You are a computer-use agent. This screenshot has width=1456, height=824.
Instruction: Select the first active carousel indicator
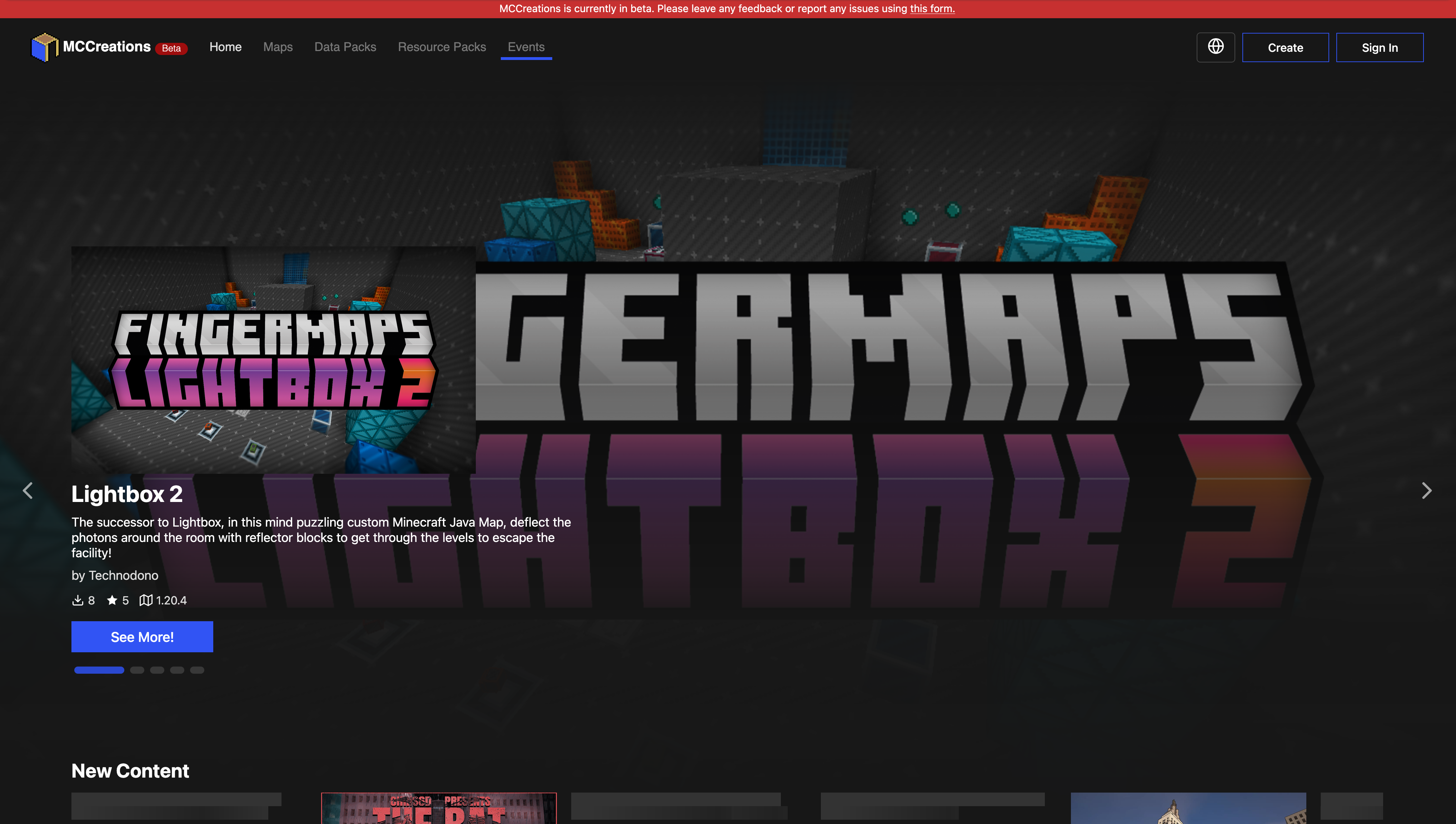[99, 670]
